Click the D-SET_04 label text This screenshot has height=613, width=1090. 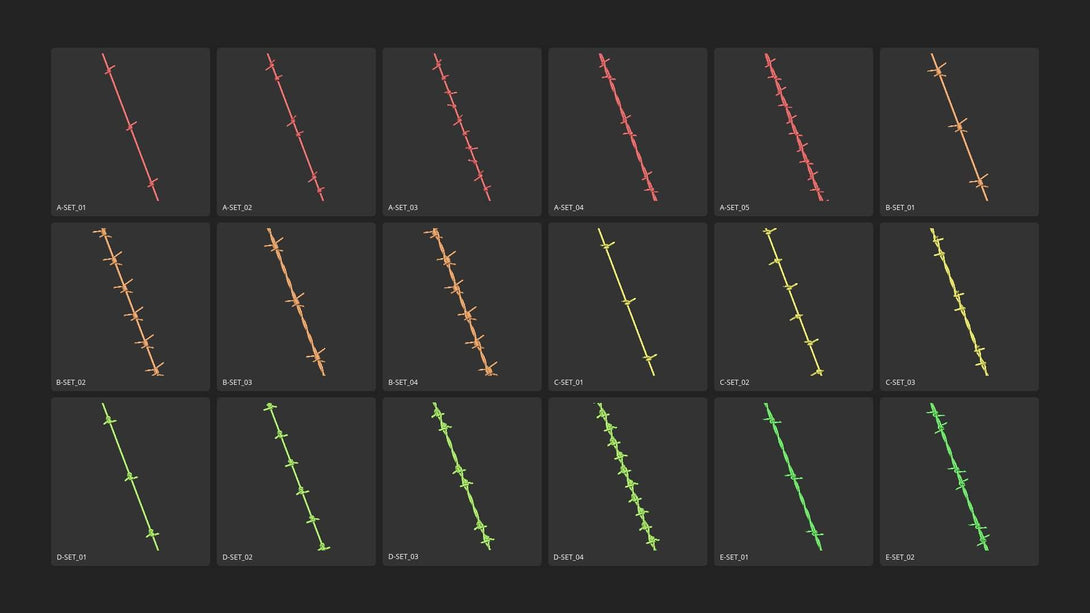coord(569,557)
